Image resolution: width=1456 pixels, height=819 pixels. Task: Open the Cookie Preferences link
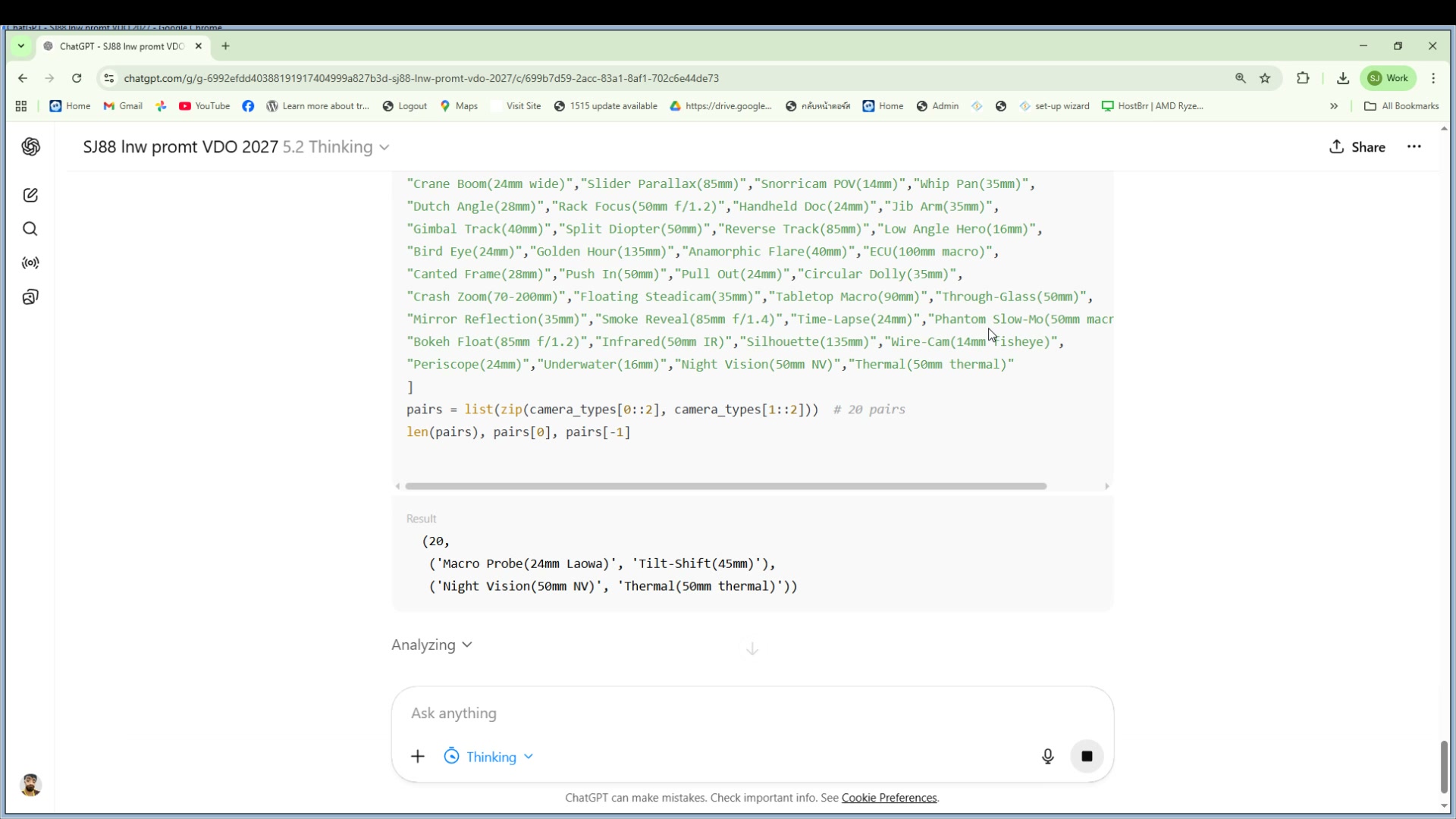[x=889, y=798]
